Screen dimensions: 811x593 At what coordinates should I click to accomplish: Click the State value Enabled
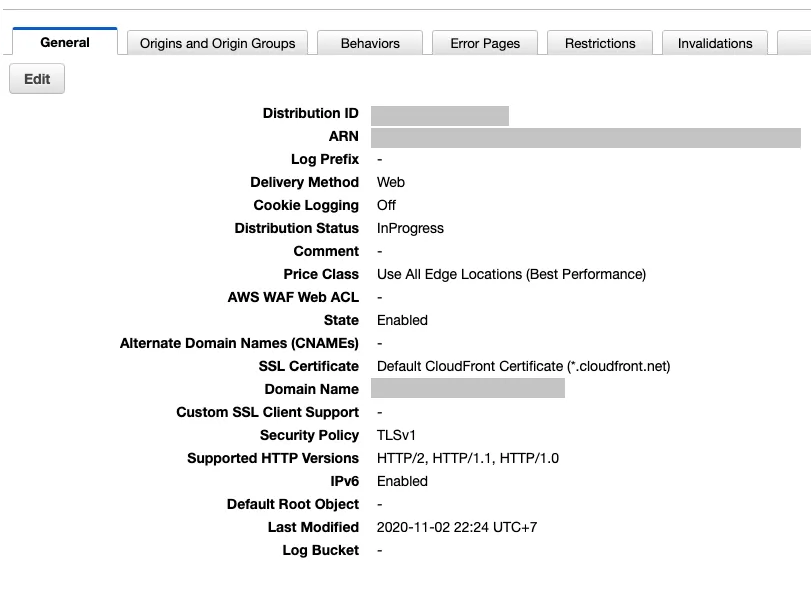pyautogui.click(x=402, y=320)
